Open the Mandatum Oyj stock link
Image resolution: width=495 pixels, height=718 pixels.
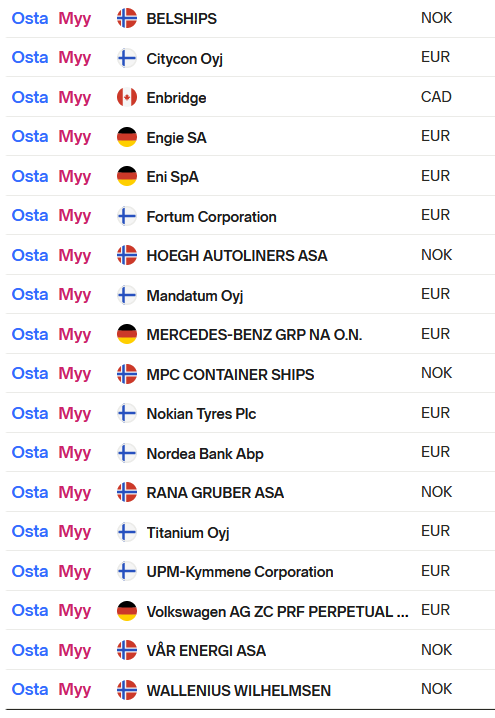pyautogui.click(x=195, y=296)
